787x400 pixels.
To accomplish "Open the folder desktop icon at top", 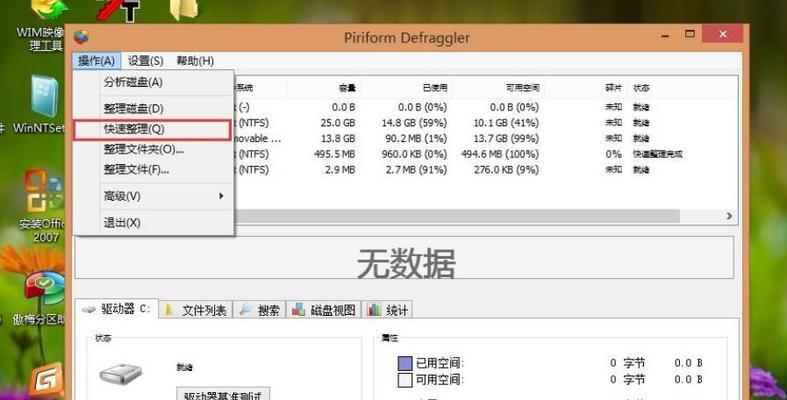I will point(184,10).
